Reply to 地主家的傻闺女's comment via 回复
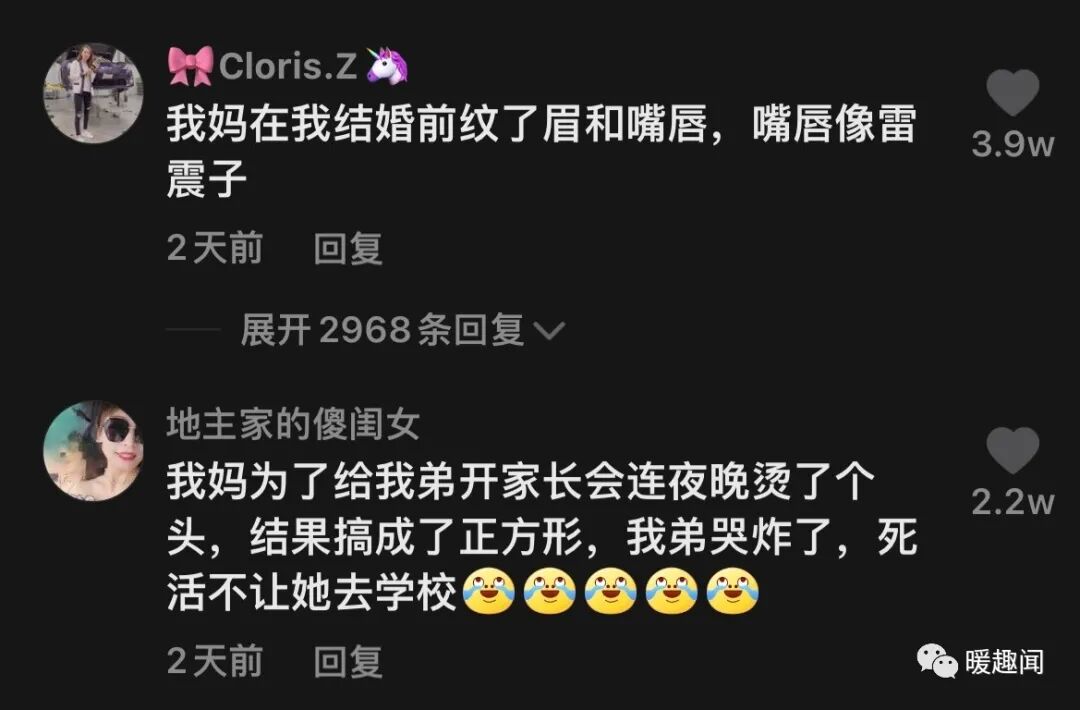 click(348, 662)
